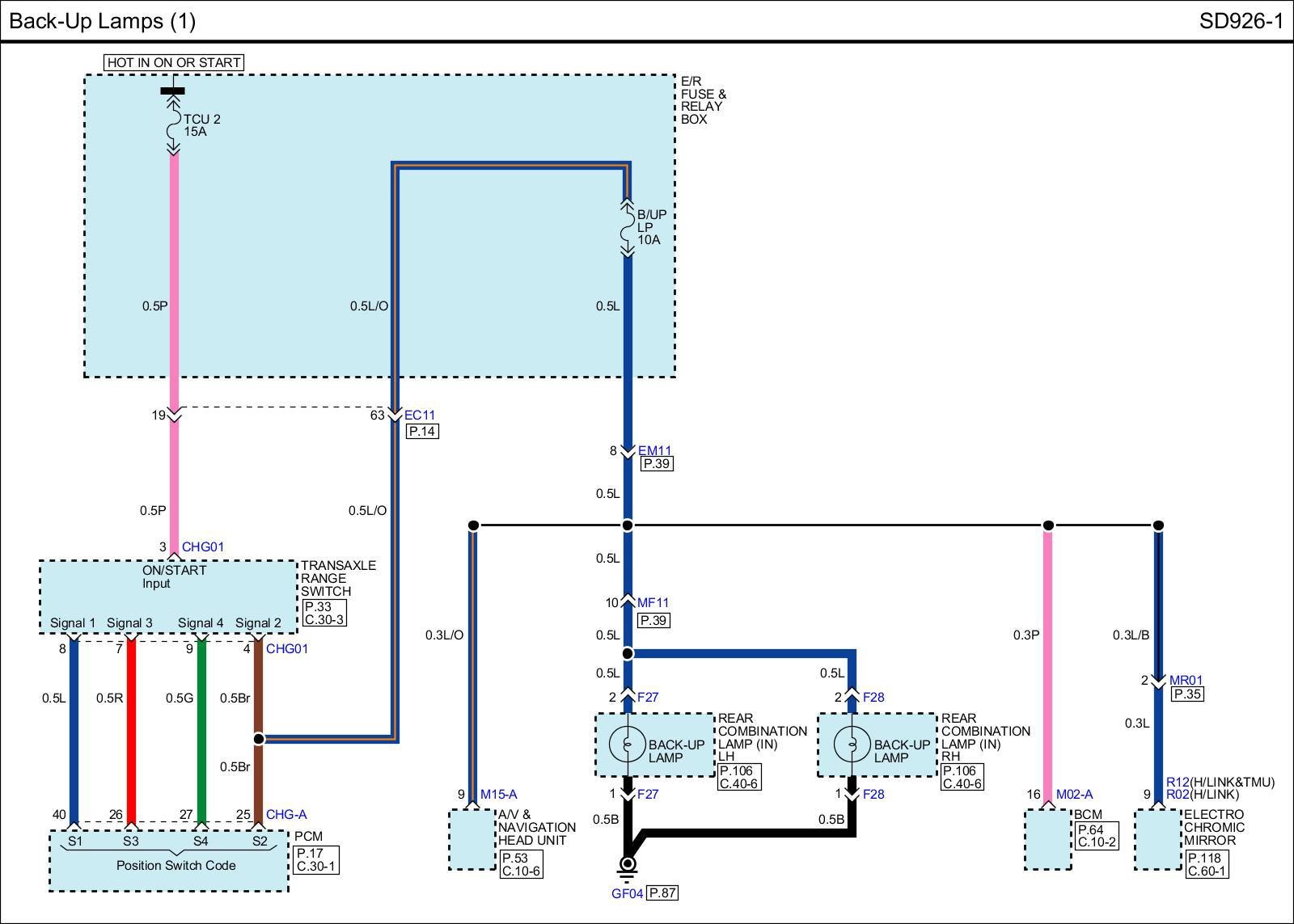Select the LH back-up lamp bulb symbol

point(627,745)
